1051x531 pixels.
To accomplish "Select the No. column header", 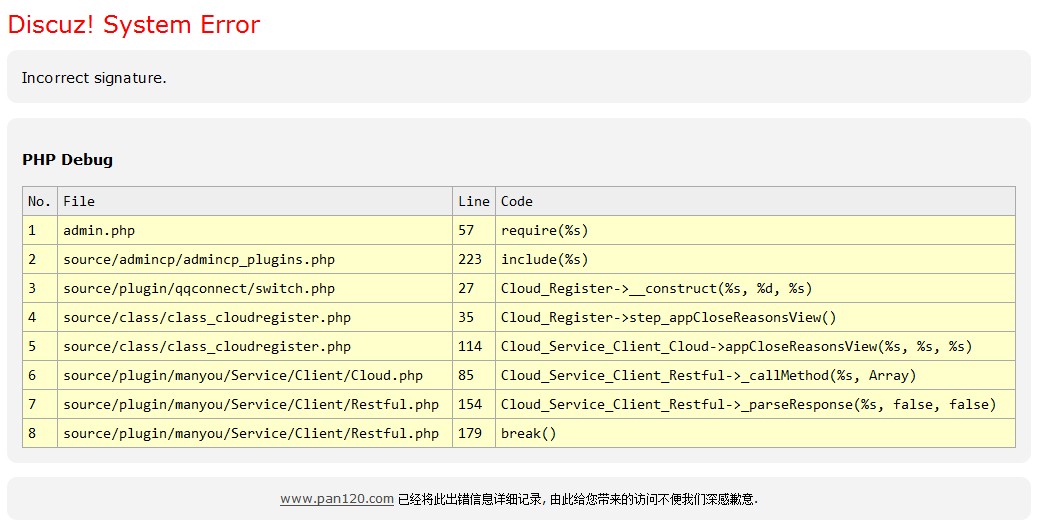I will click(x=39, y=201).
